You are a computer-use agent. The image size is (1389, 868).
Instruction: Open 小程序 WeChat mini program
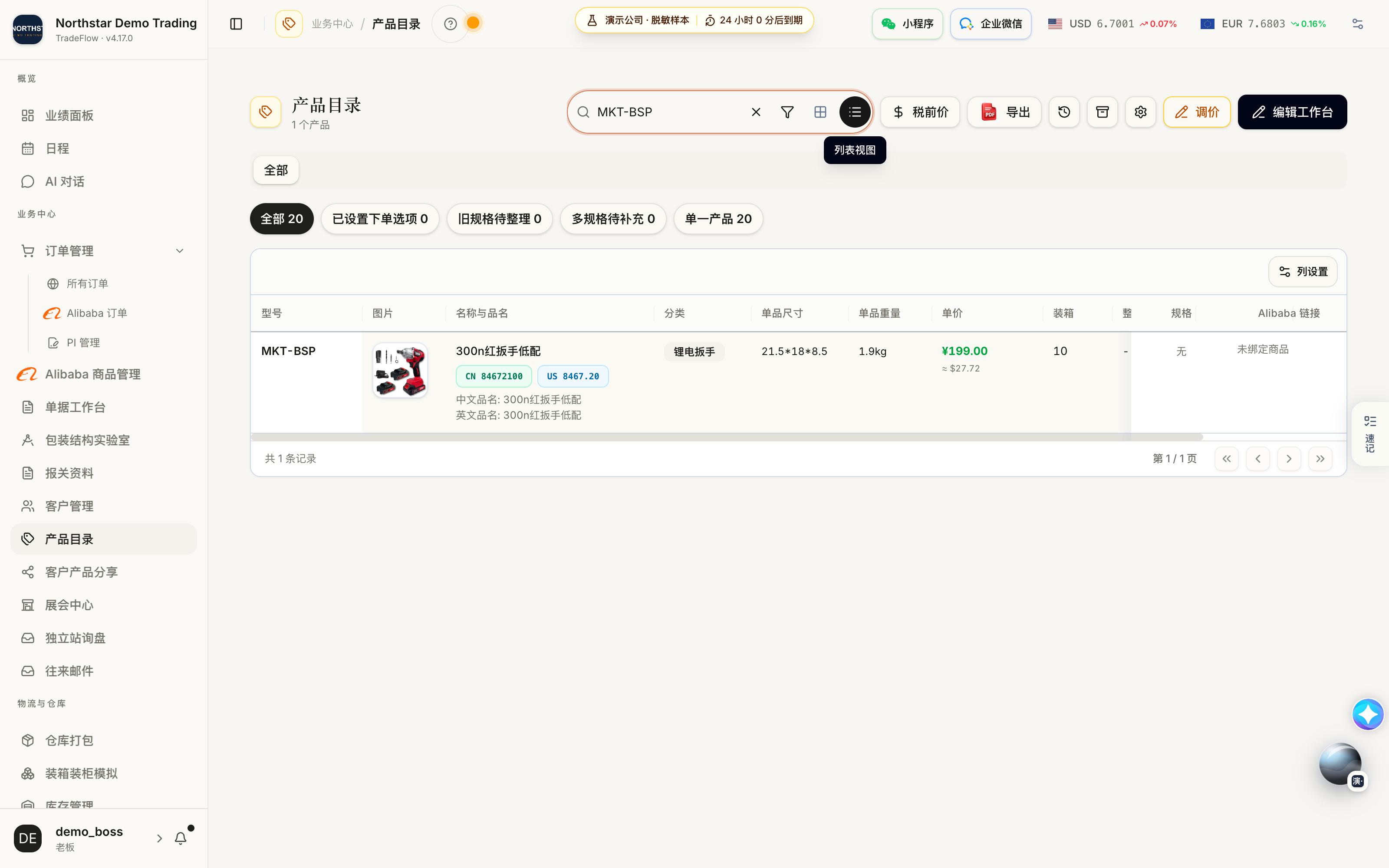(908, 23)
